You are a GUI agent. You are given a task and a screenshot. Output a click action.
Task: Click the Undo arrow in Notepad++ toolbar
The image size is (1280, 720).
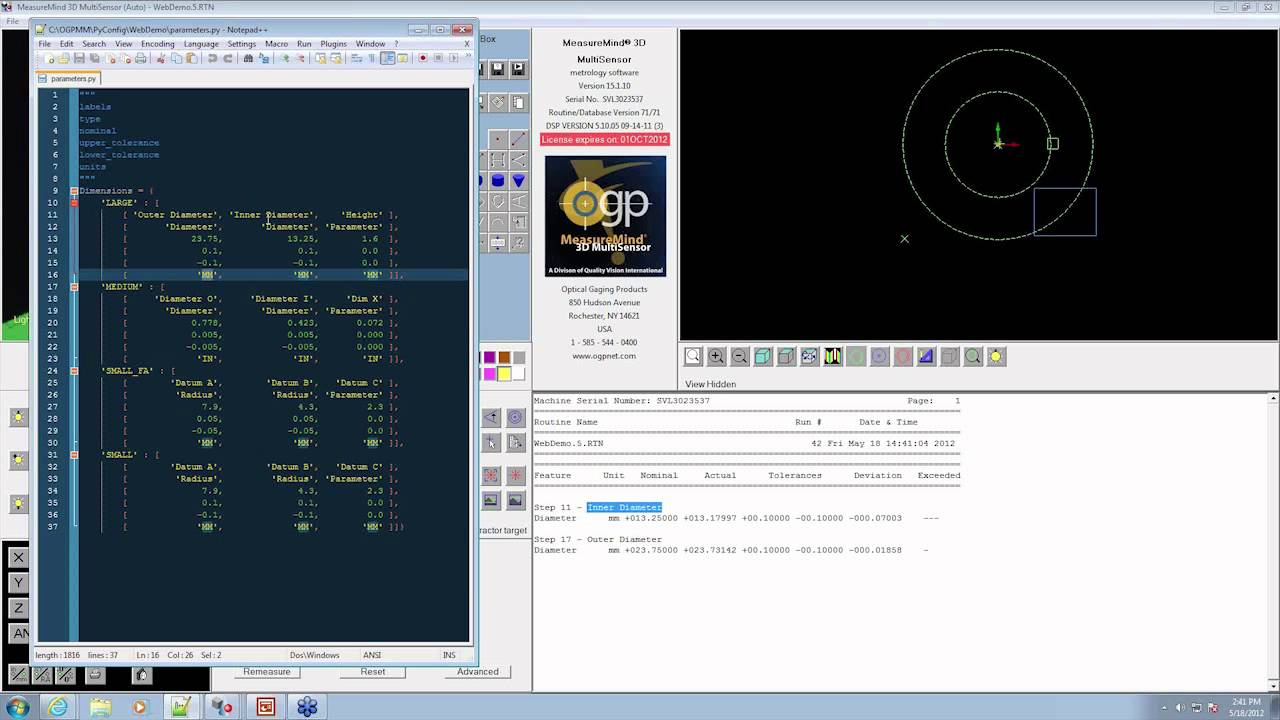coord(212,58)
